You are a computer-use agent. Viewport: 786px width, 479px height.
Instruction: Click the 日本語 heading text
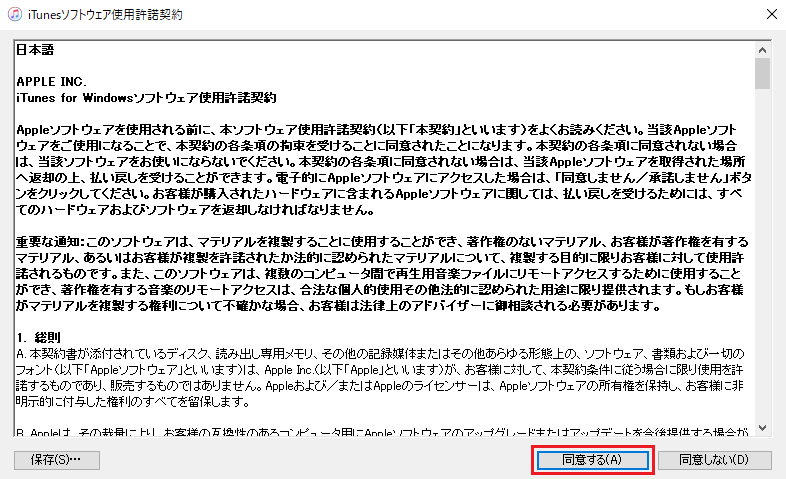tap(35, 50)
